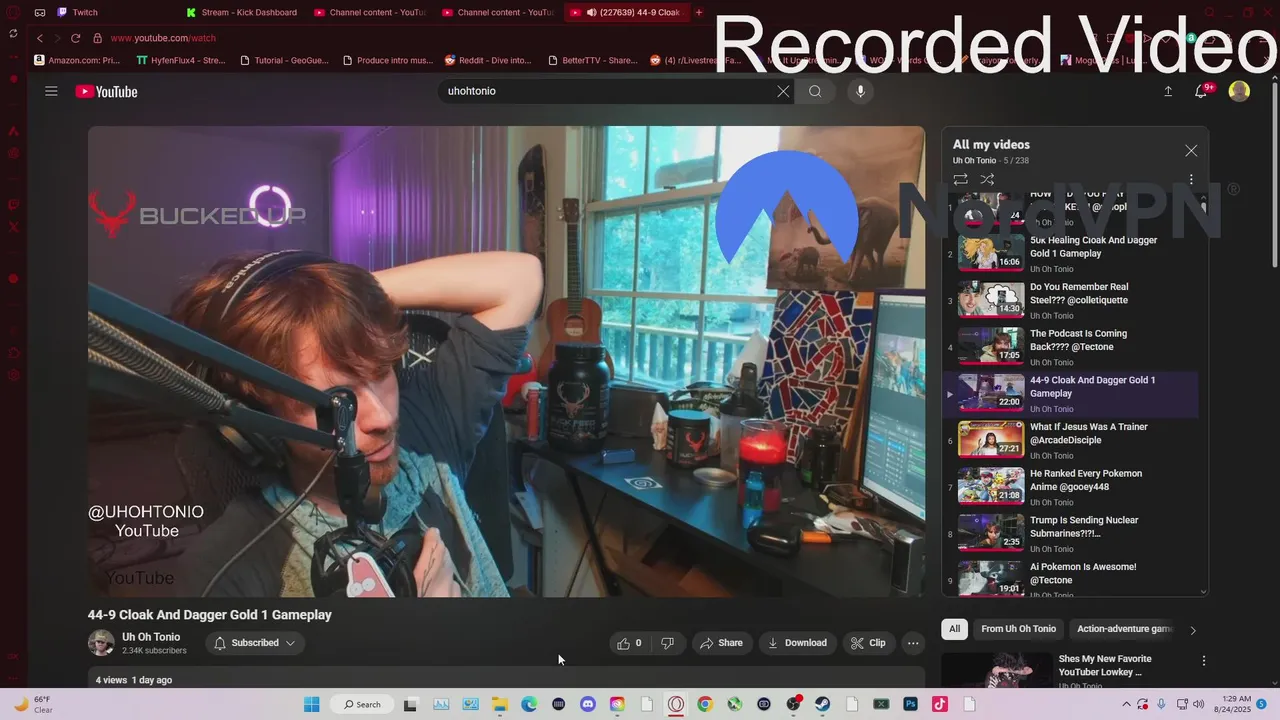Open Shes My New Favorite YouTuber suggestion
Viewport: 1280px width, 720px height.
(1105, 666)
